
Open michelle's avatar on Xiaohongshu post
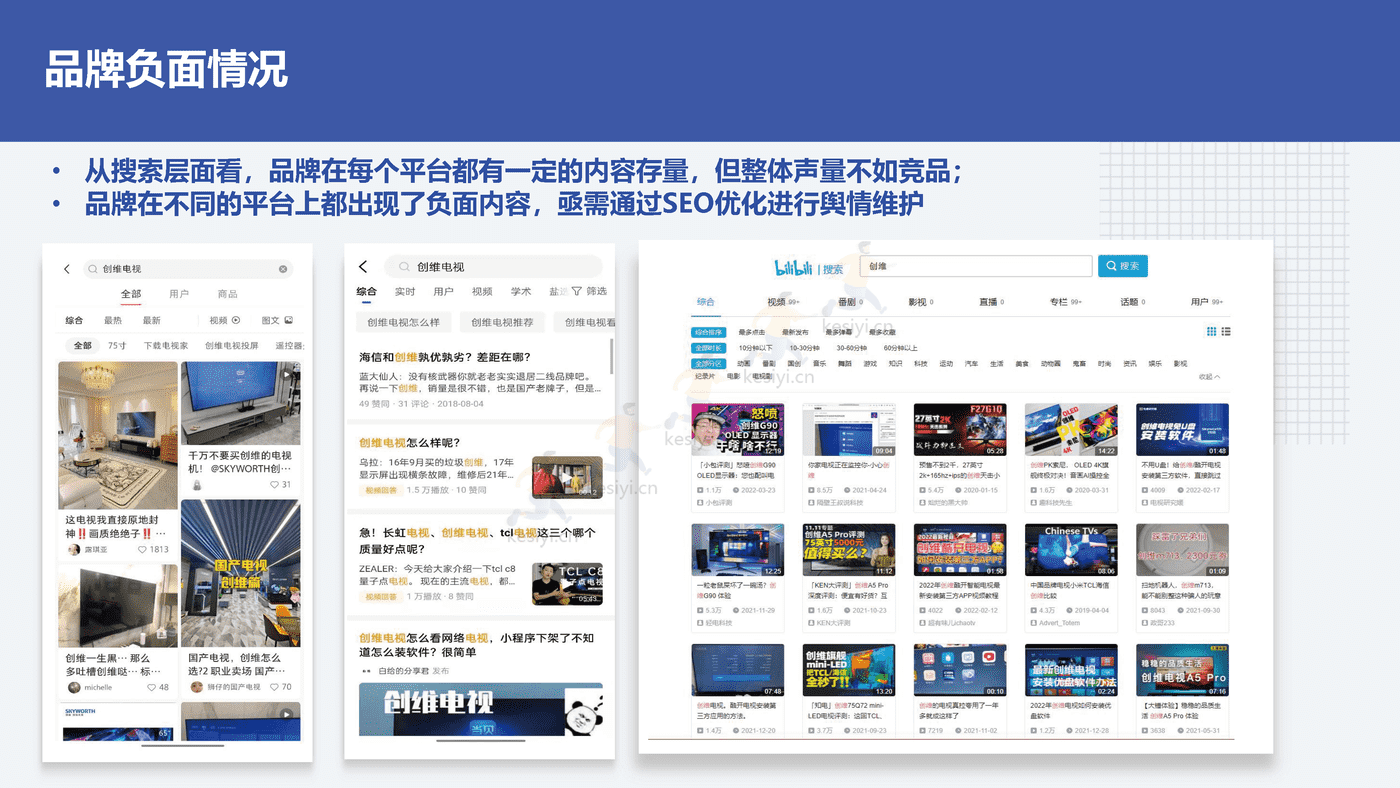(74, 688)
